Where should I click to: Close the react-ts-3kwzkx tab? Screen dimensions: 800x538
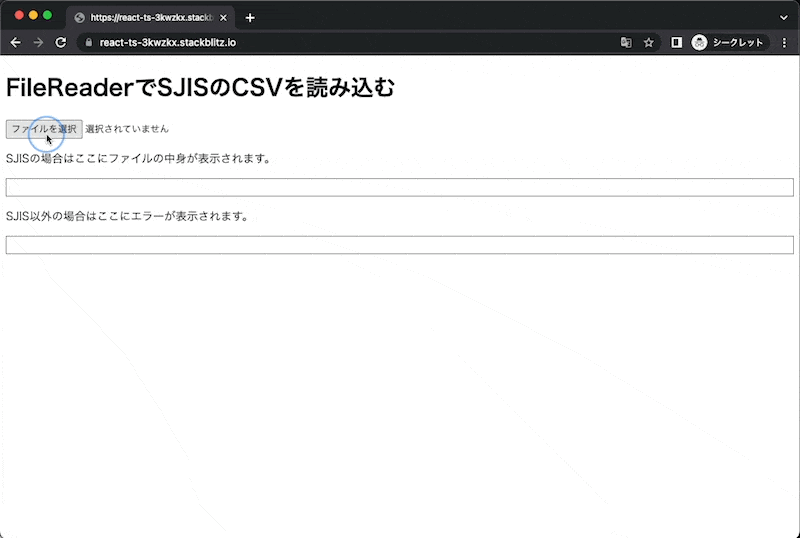pos(223,18)
